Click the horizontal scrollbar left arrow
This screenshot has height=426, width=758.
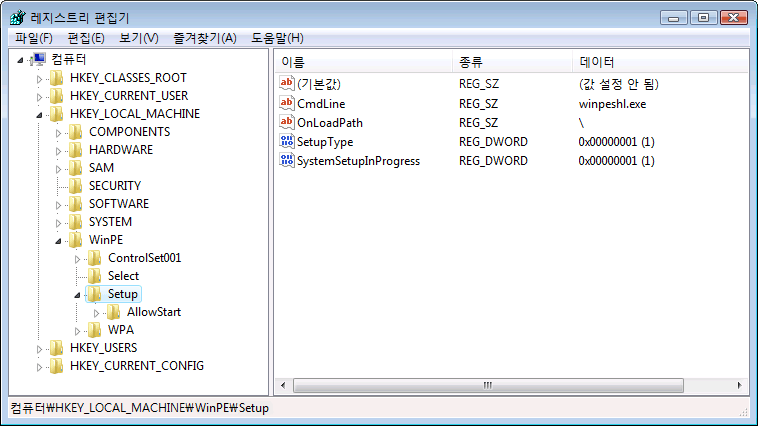coord(283,385)
